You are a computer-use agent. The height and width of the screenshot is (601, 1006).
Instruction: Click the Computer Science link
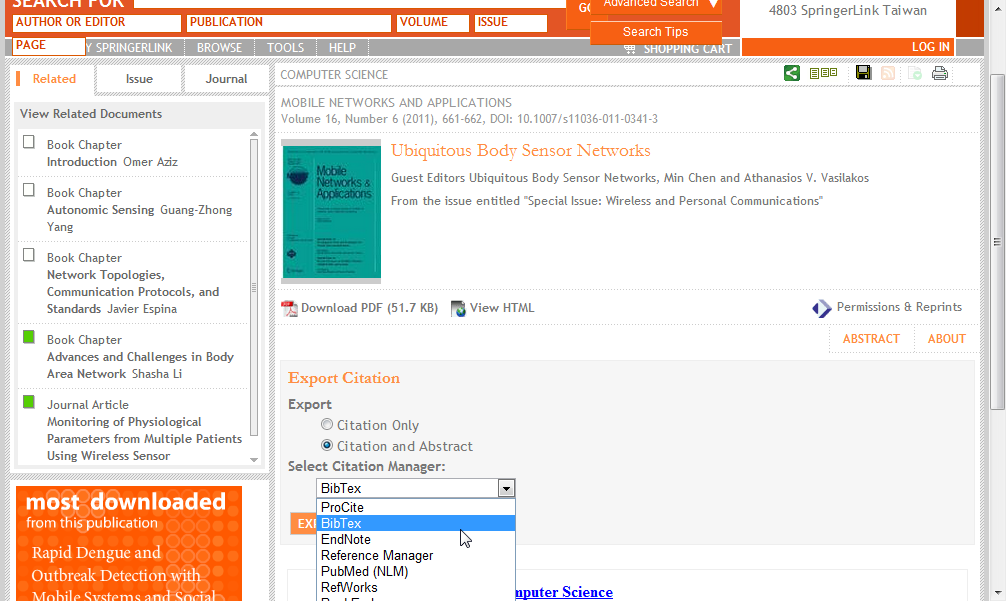[564, 592]
